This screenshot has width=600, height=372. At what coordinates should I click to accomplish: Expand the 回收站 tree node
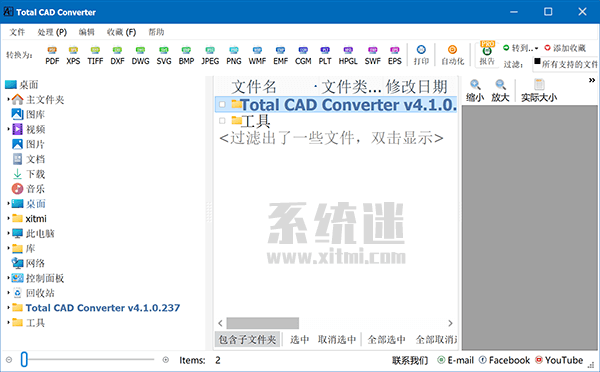coord(8,293)
